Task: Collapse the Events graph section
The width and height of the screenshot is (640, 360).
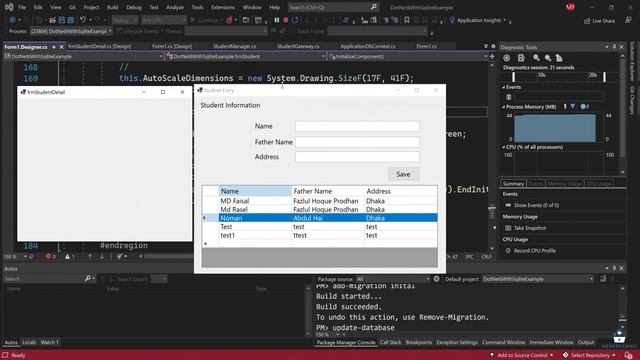Action: pyautogui.click(x=503, y=87)
